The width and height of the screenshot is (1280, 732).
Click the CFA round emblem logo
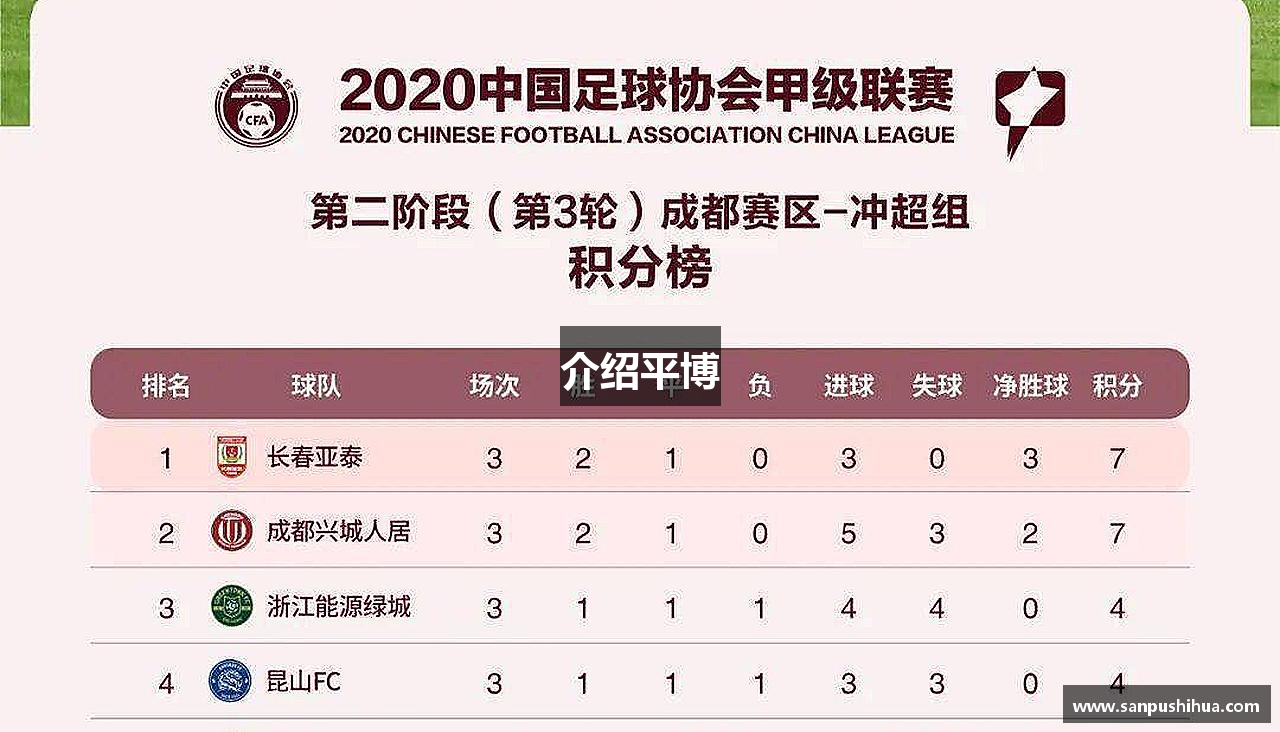[256, 104]
